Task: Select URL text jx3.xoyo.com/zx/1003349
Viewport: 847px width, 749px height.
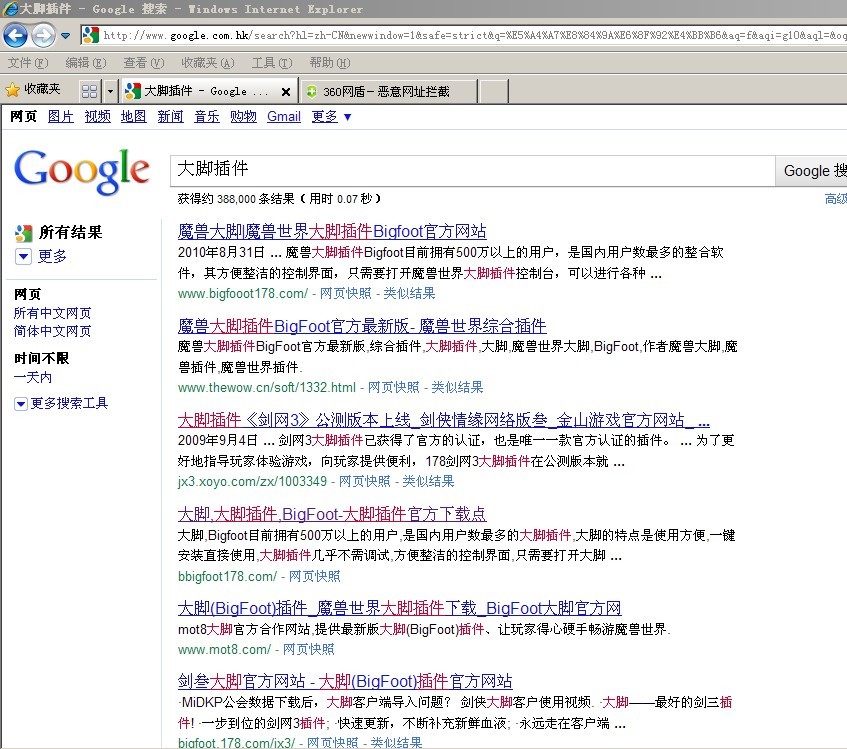Action: [252, 481]
